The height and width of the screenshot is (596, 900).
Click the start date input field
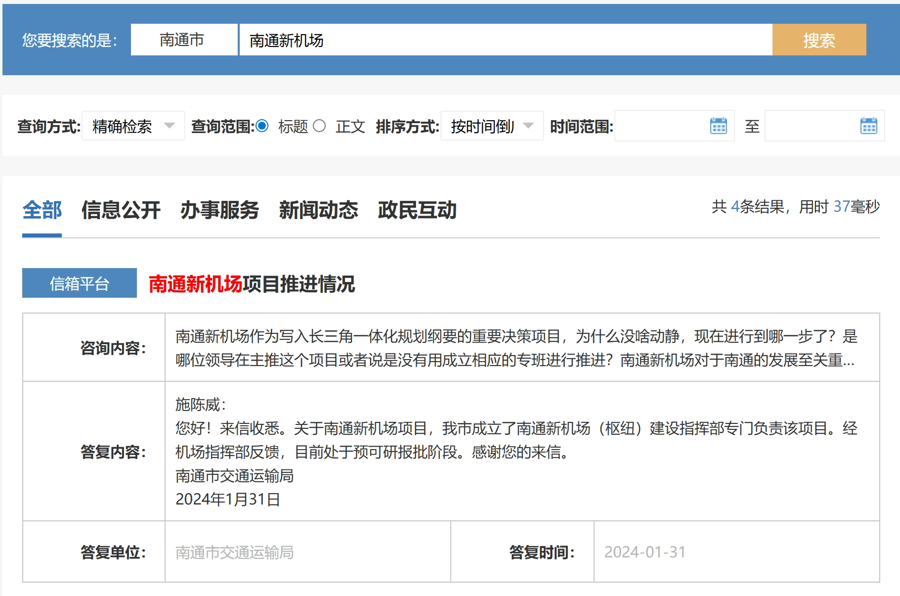pyautogui.click(x=674, y=126)
